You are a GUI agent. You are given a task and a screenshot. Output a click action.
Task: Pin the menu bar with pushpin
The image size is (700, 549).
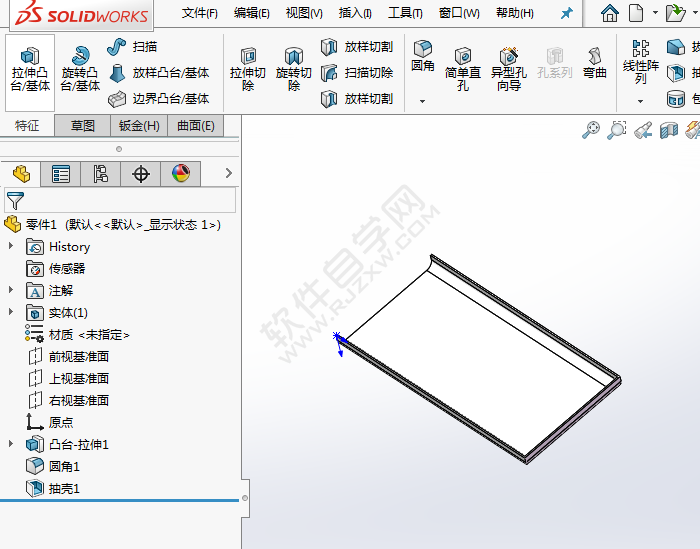(566, 14)
